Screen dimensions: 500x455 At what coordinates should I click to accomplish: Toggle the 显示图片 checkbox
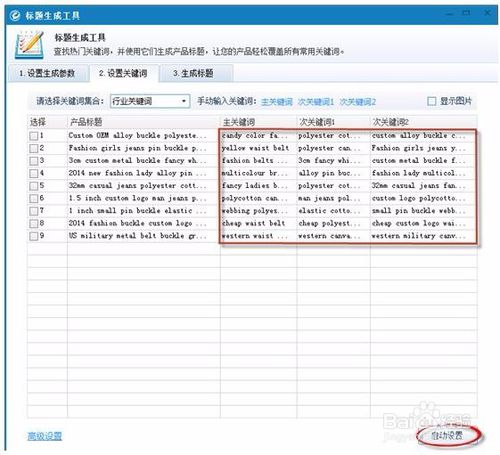click(432, 101)
